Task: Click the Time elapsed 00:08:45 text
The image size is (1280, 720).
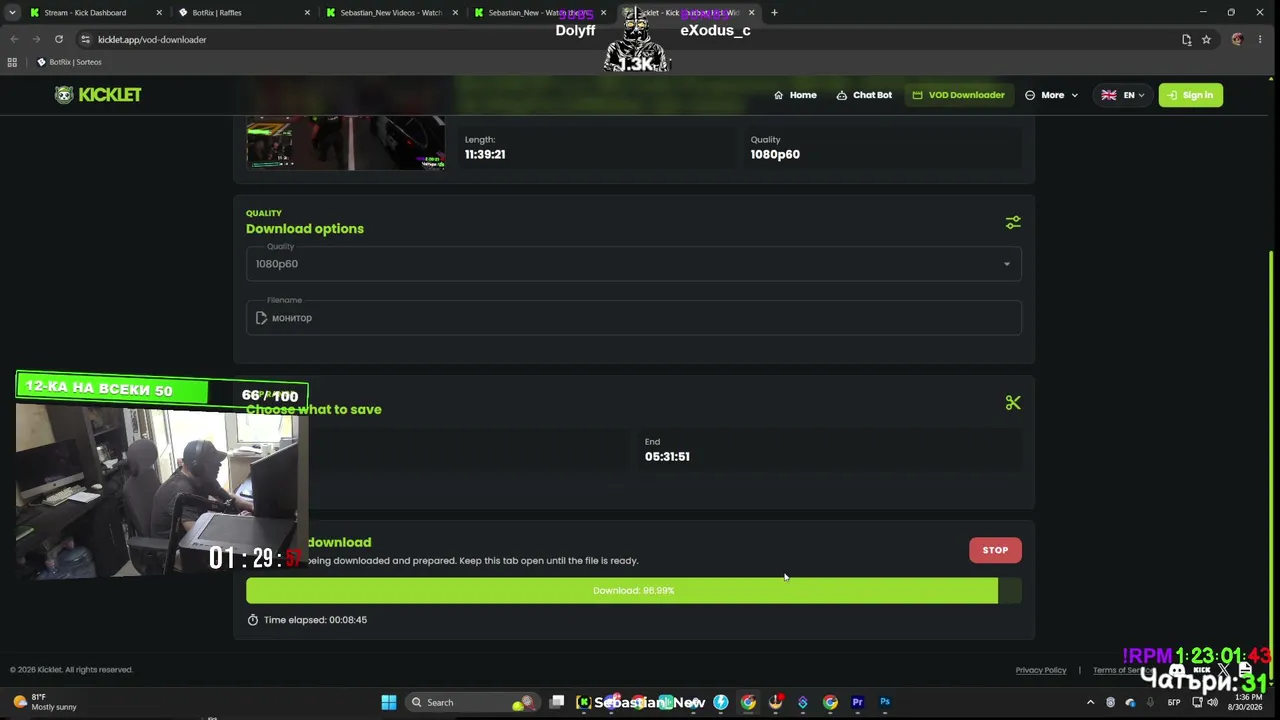Action: pyautogui.click(x=315, y=620)
